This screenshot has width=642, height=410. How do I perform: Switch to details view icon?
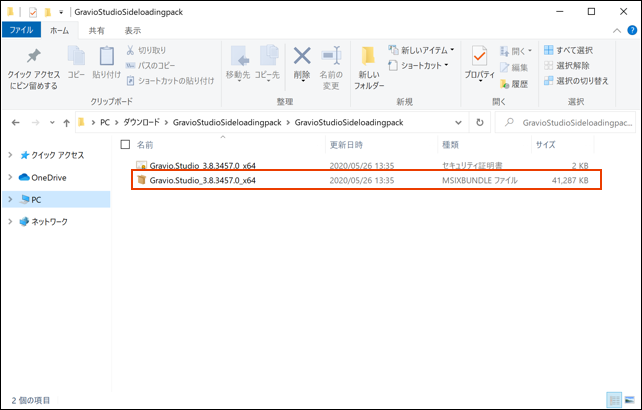(614, 400)
